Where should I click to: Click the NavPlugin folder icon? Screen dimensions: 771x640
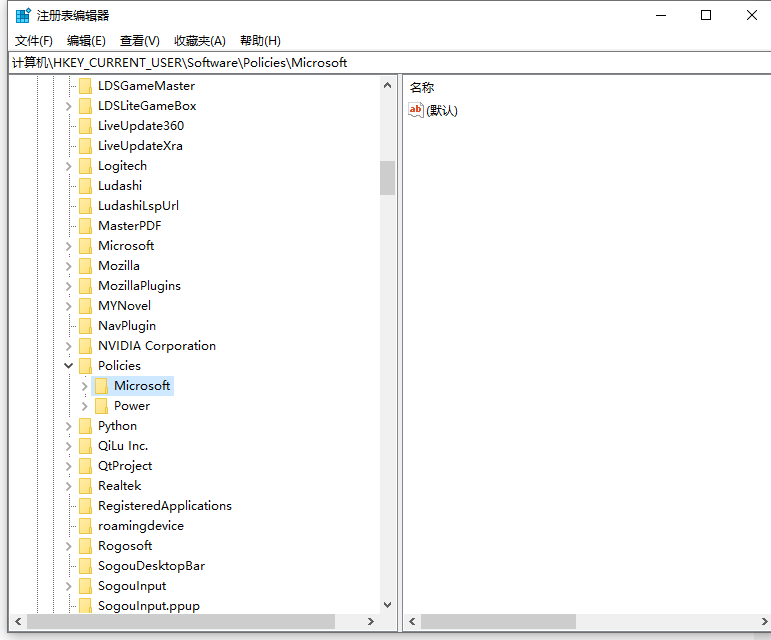click(86, 326)
